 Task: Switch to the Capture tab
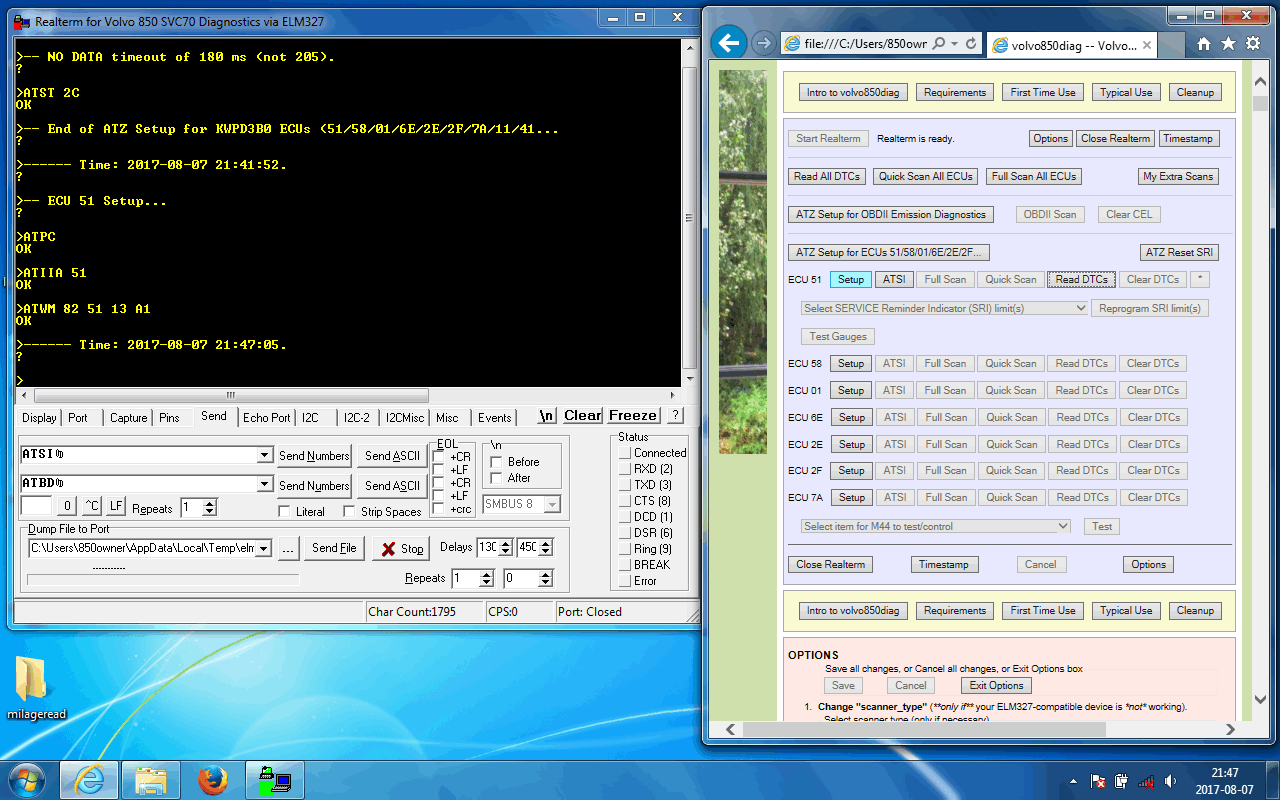pyautogui.click(x=128, y=418)
